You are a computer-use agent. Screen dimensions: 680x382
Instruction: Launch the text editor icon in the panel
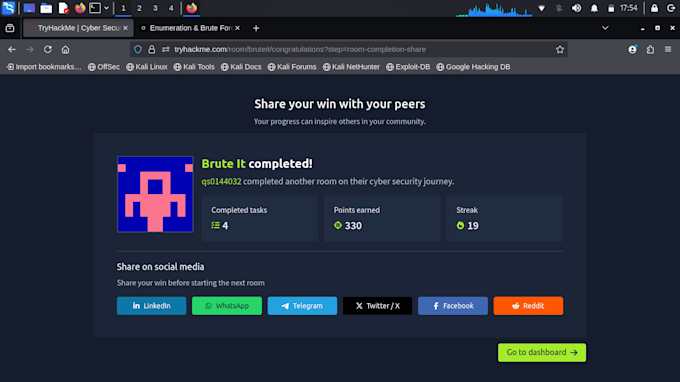pos(63,8)
